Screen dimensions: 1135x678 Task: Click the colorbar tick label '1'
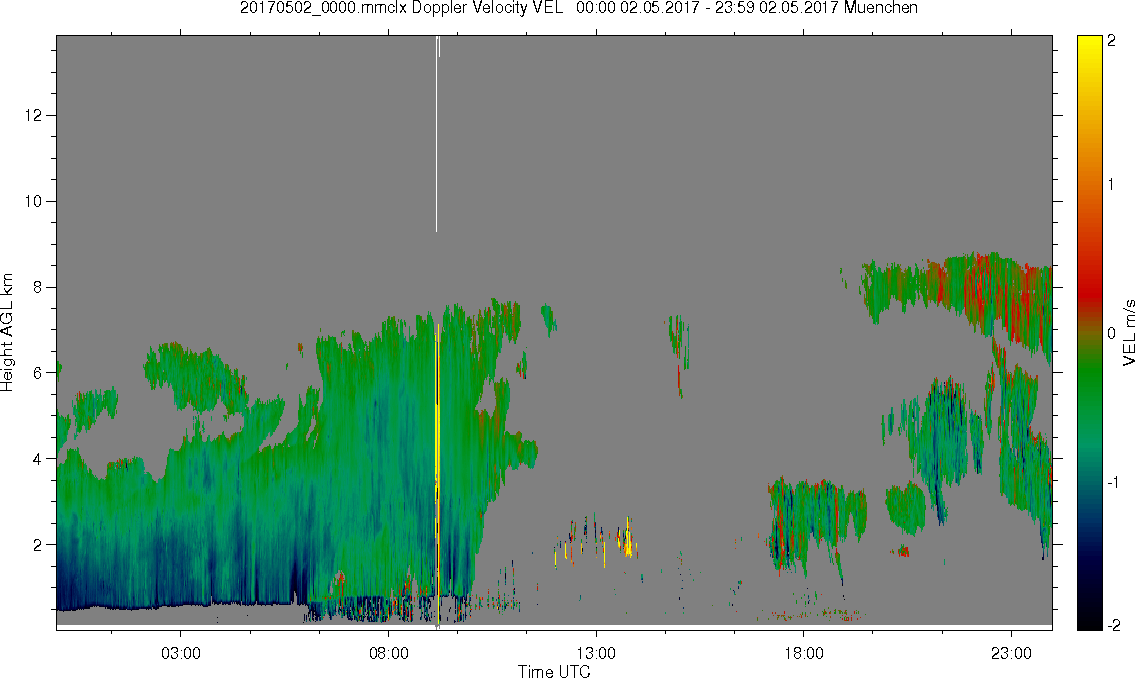[x=1111, y=185]
